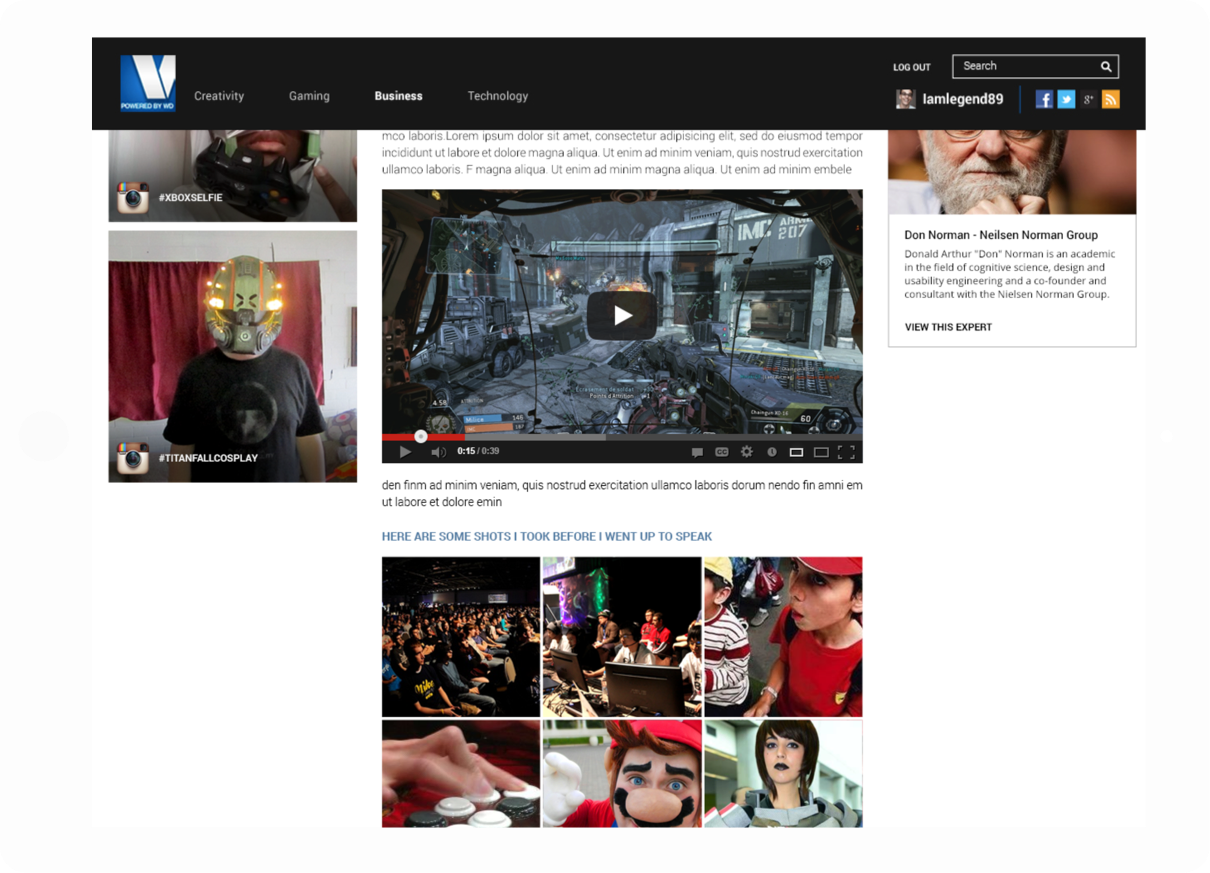Image resolution: width=1210 pixels, height=873 pixels.
Task: Click the video seek bar scrubber handle
Action: tap(421, 436)
